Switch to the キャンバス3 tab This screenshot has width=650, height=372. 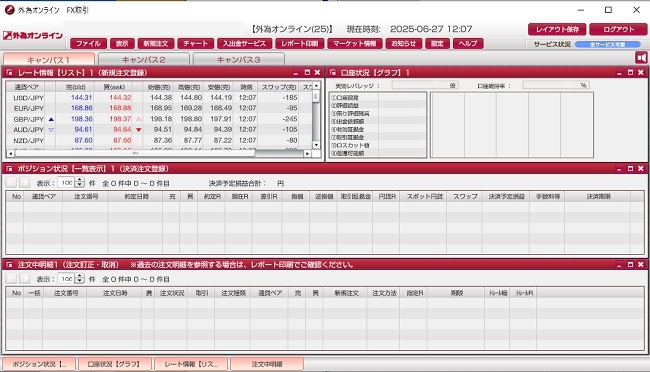pyautogui.click(x=238, y=59)
